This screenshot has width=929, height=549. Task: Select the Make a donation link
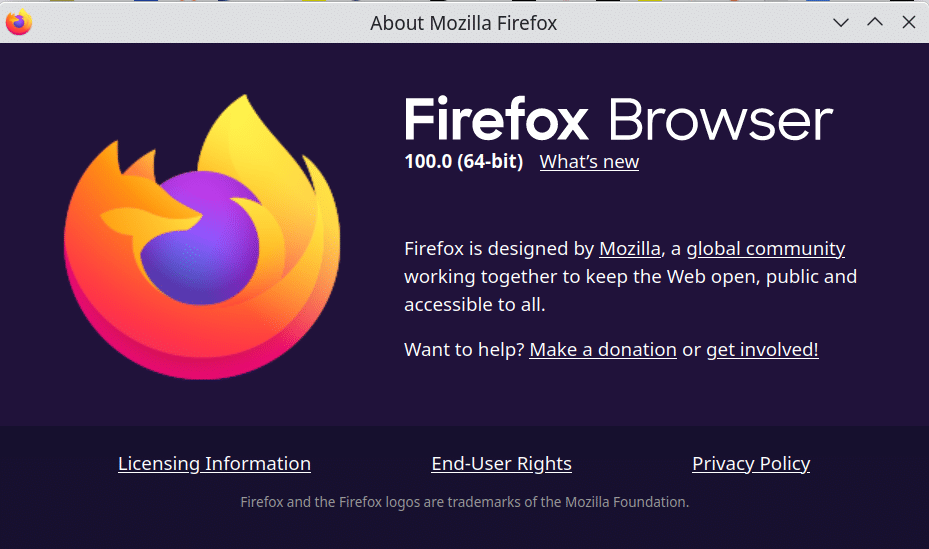(603, 350)
